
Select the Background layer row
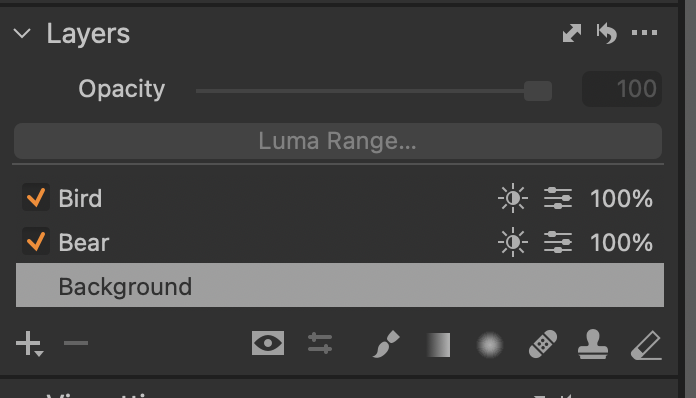[340, 285]
